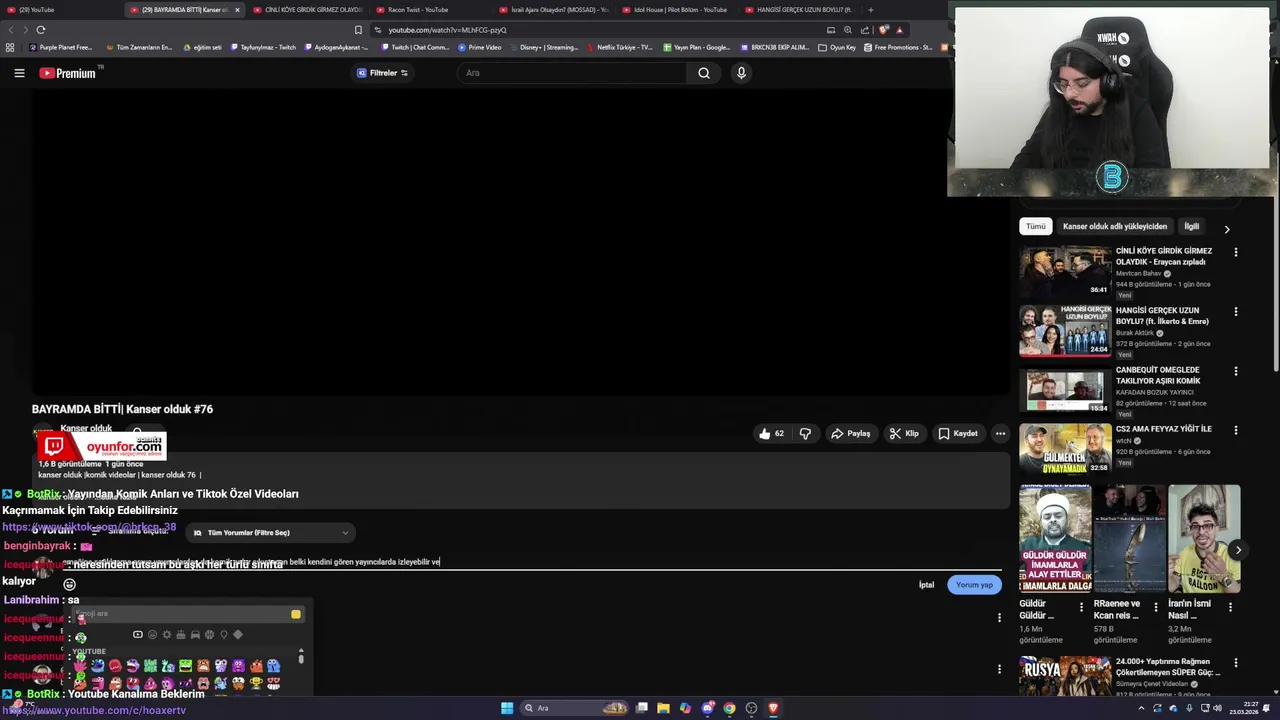Viewport: 1280px width, 720px height.
Task: Open the Brave Shields lion icon
Action: 884,30
